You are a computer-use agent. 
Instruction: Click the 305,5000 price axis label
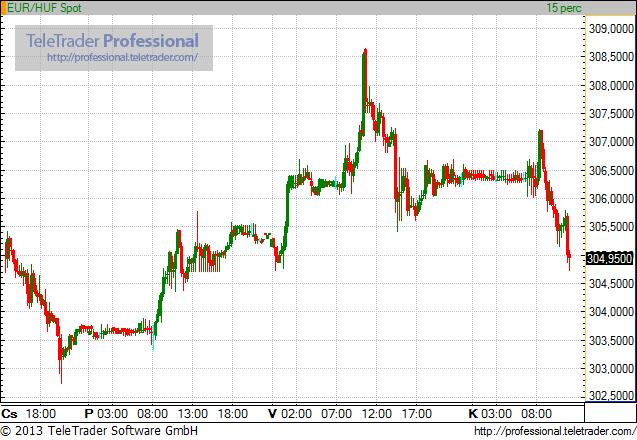point(611,227)
